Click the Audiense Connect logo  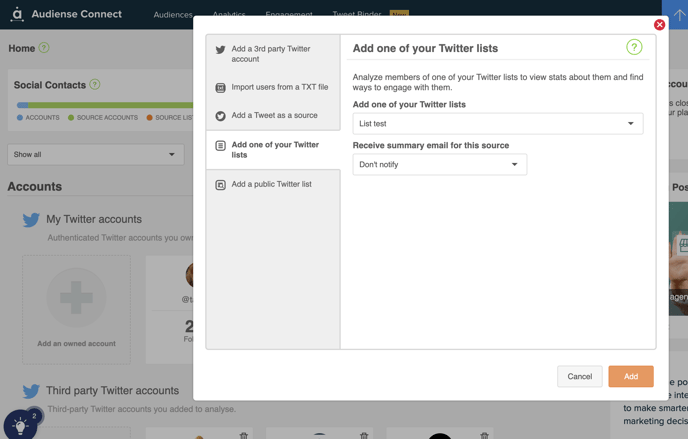click(66, 14)
